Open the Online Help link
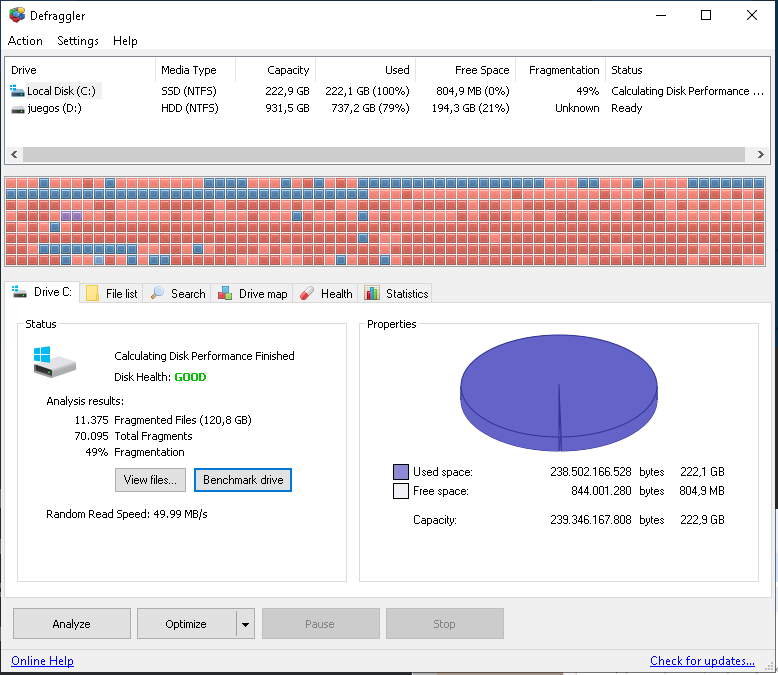Viewport: 778px width, 675px height. [42, 661]
